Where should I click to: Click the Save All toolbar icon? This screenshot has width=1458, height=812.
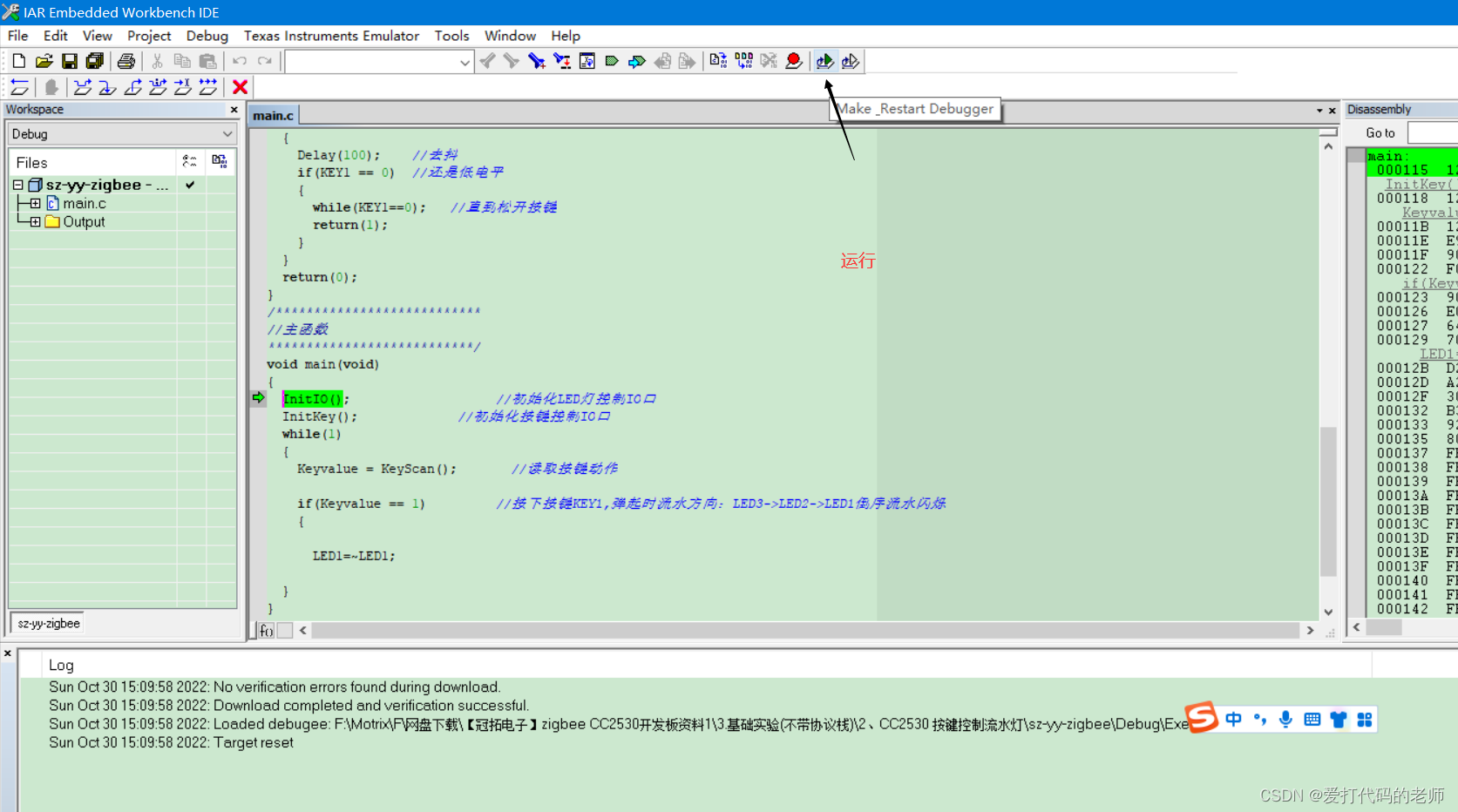96,60
